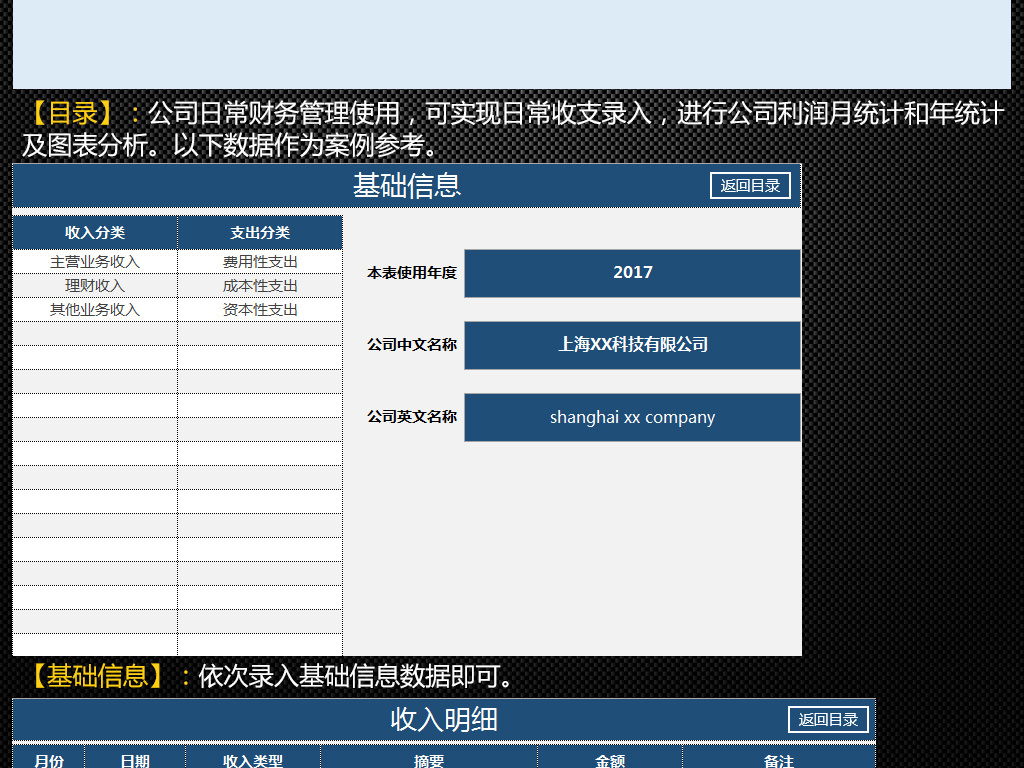This screenshot has height=768, width=1024.
Task: Select the 上海XX科技有限公司 name field
Action: tap(632, 345)
